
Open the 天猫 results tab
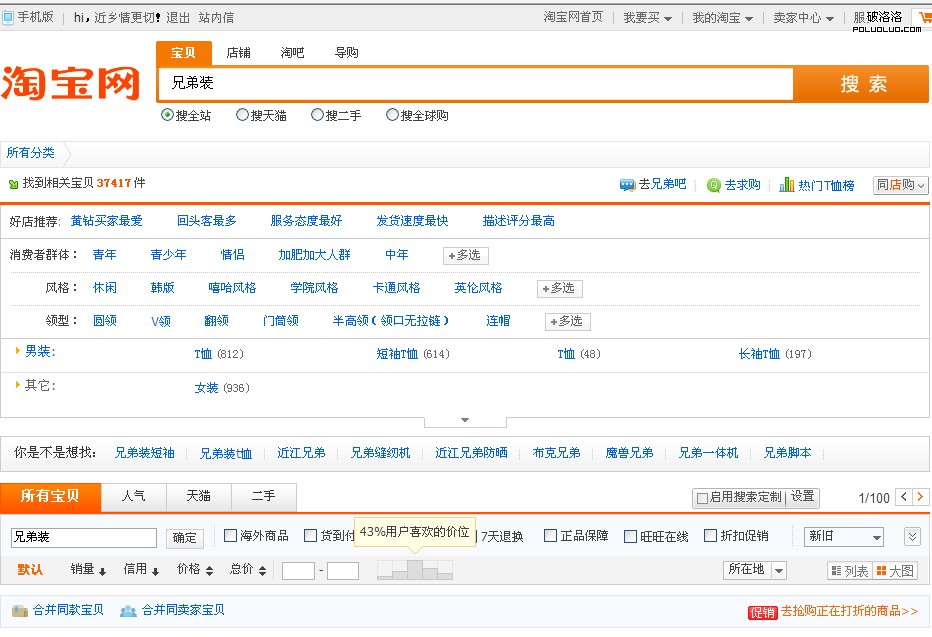[x=198, y=496]
